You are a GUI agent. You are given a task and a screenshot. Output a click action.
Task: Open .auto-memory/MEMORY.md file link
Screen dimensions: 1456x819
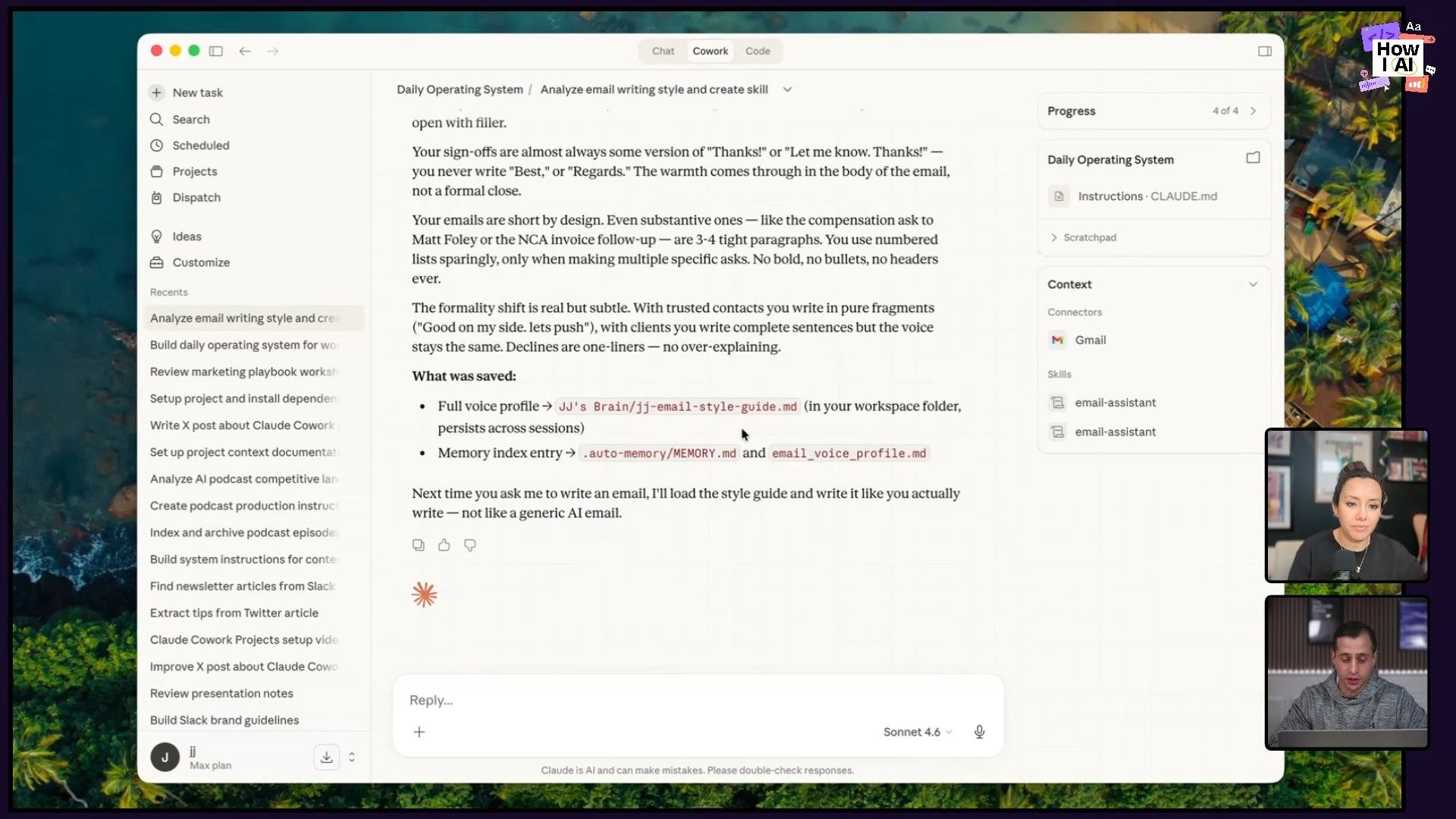658,453
